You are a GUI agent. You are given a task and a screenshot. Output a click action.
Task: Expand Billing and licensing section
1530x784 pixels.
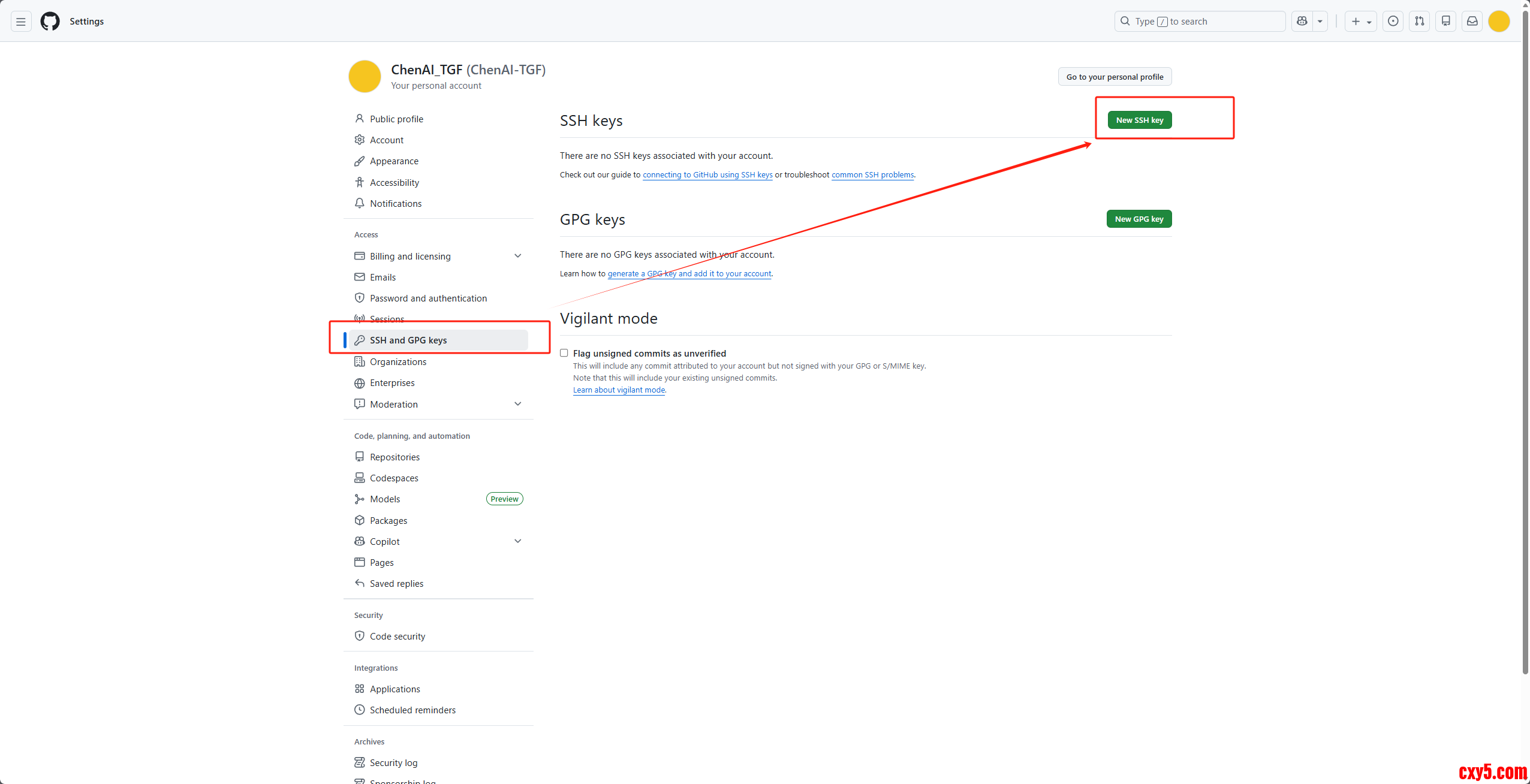[517, 256]
